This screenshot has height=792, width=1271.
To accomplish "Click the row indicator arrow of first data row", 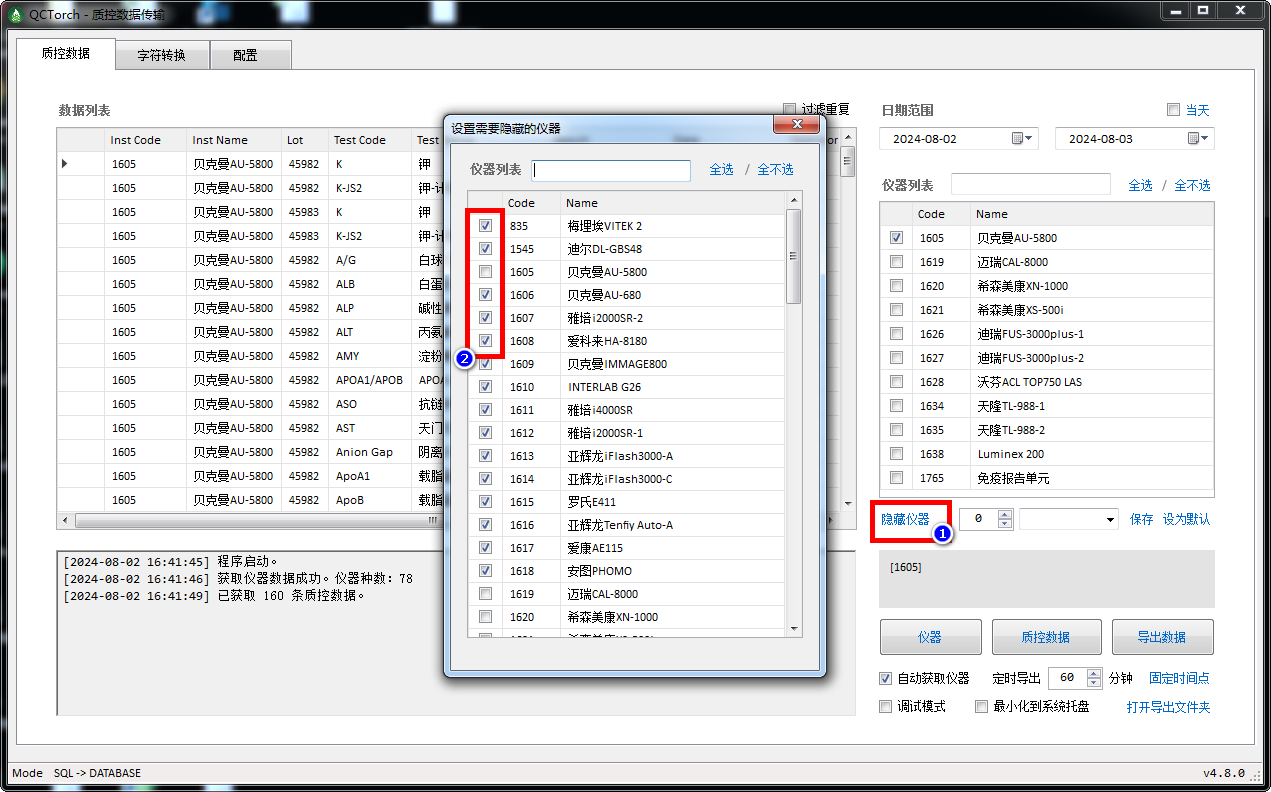I will (66, 163).
